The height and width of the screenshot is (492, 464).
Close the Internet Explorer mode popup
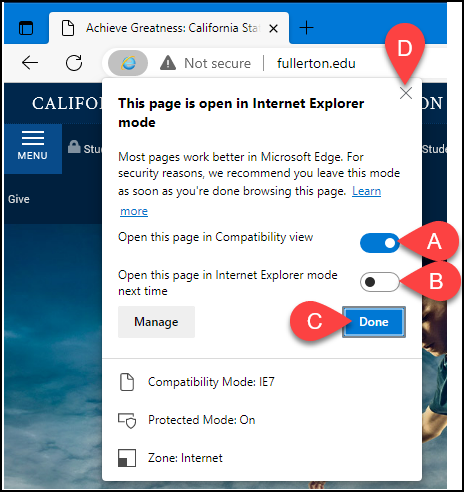pos(406,93)
